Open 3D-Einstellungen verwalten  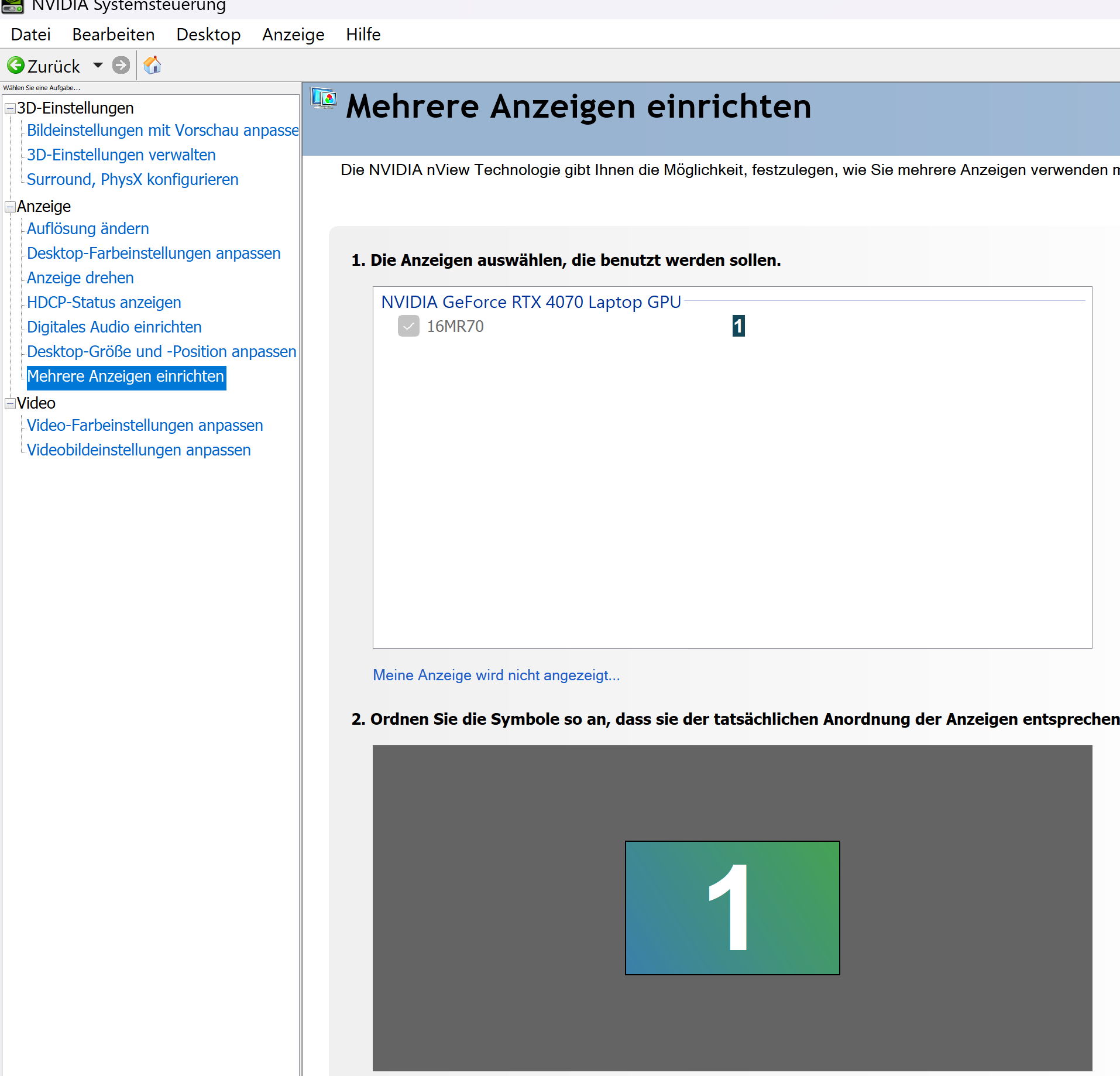(x=121, y=155)
